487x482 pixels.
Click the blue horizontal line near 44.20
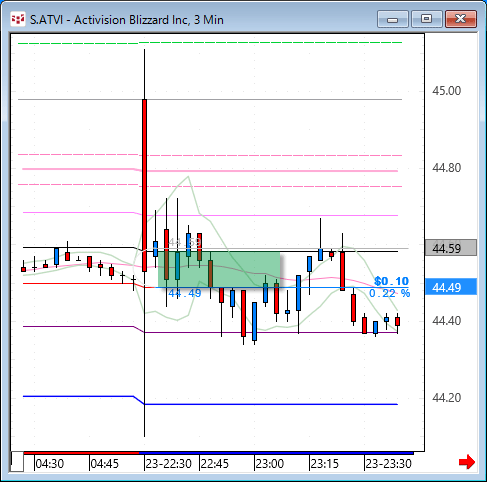(x=271, y=404)
